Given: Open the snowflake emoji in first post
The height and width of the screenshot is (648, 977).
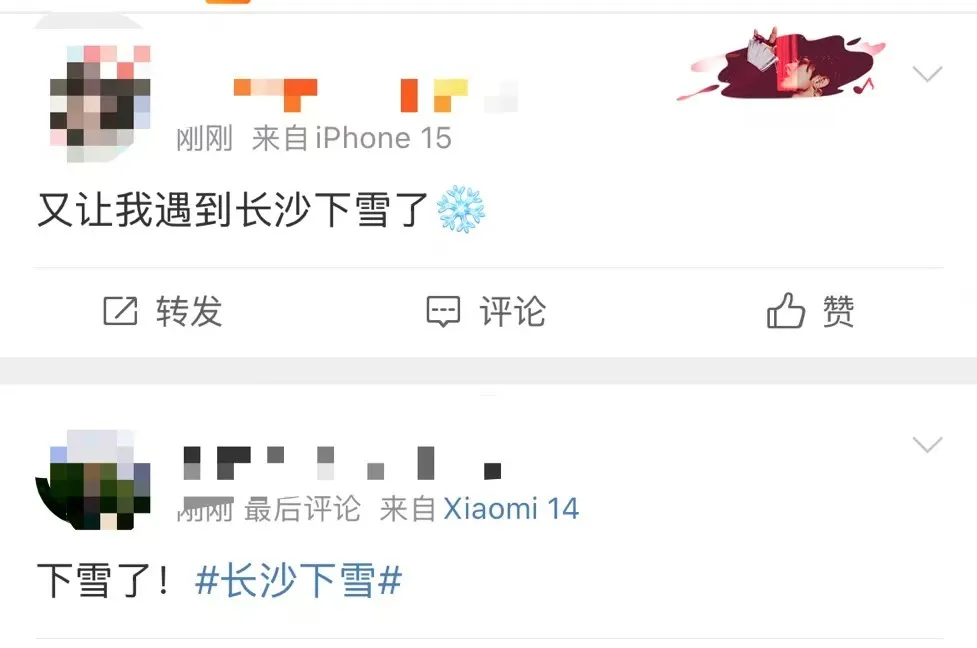Looking at the screenshot, I should pos(461,209).
